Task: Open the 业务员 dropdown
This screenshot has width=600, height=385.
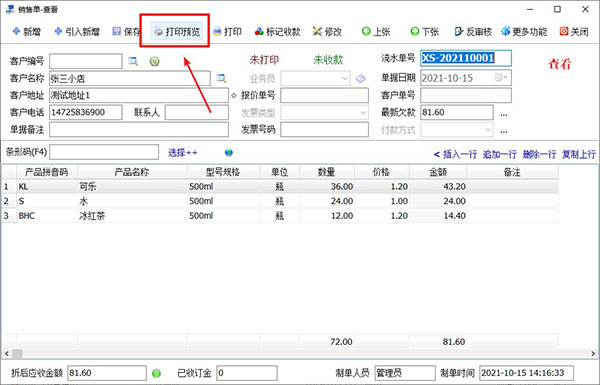Action: click(x=345, y=78)
